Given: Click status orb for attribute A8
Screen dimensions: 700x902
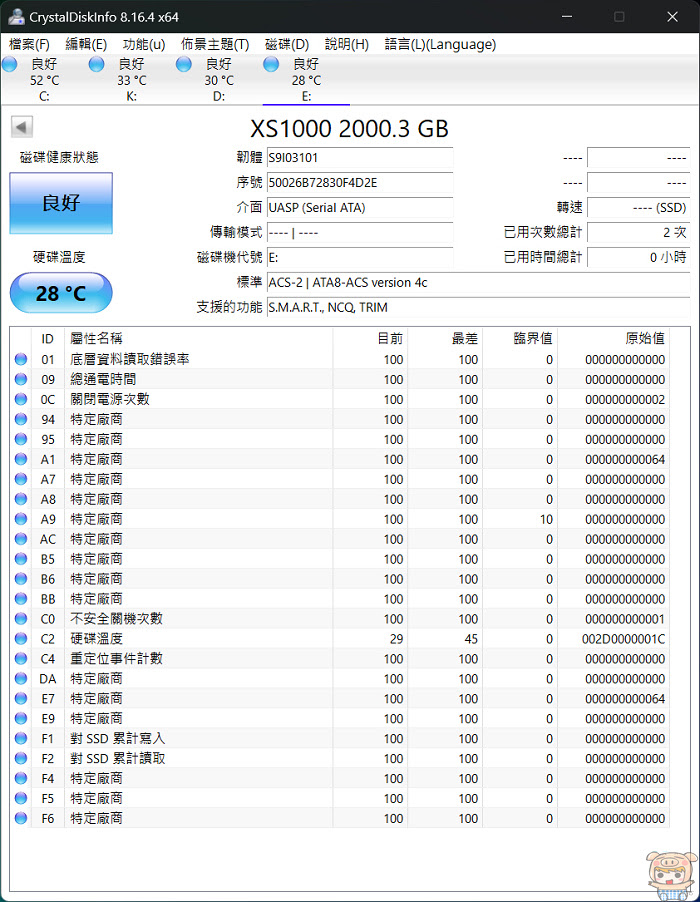Looking at the screenshot, I should click(x=21, y=499).
